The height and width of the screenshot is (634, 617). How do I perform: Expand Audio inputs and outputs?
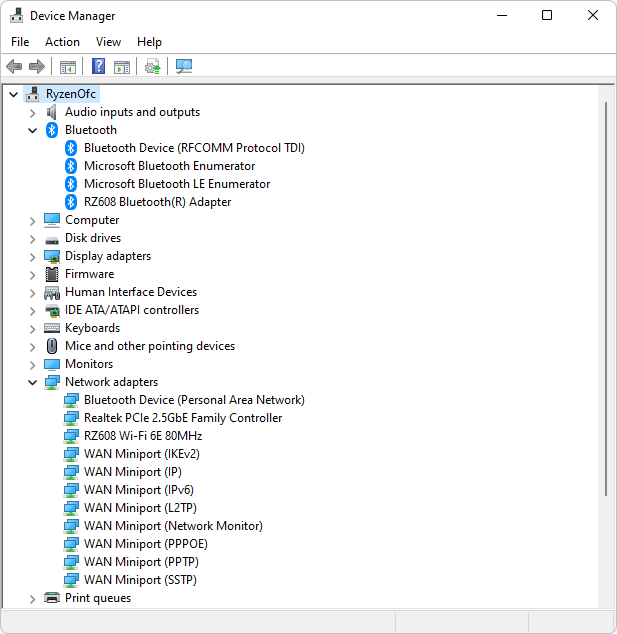click(33, 113)
